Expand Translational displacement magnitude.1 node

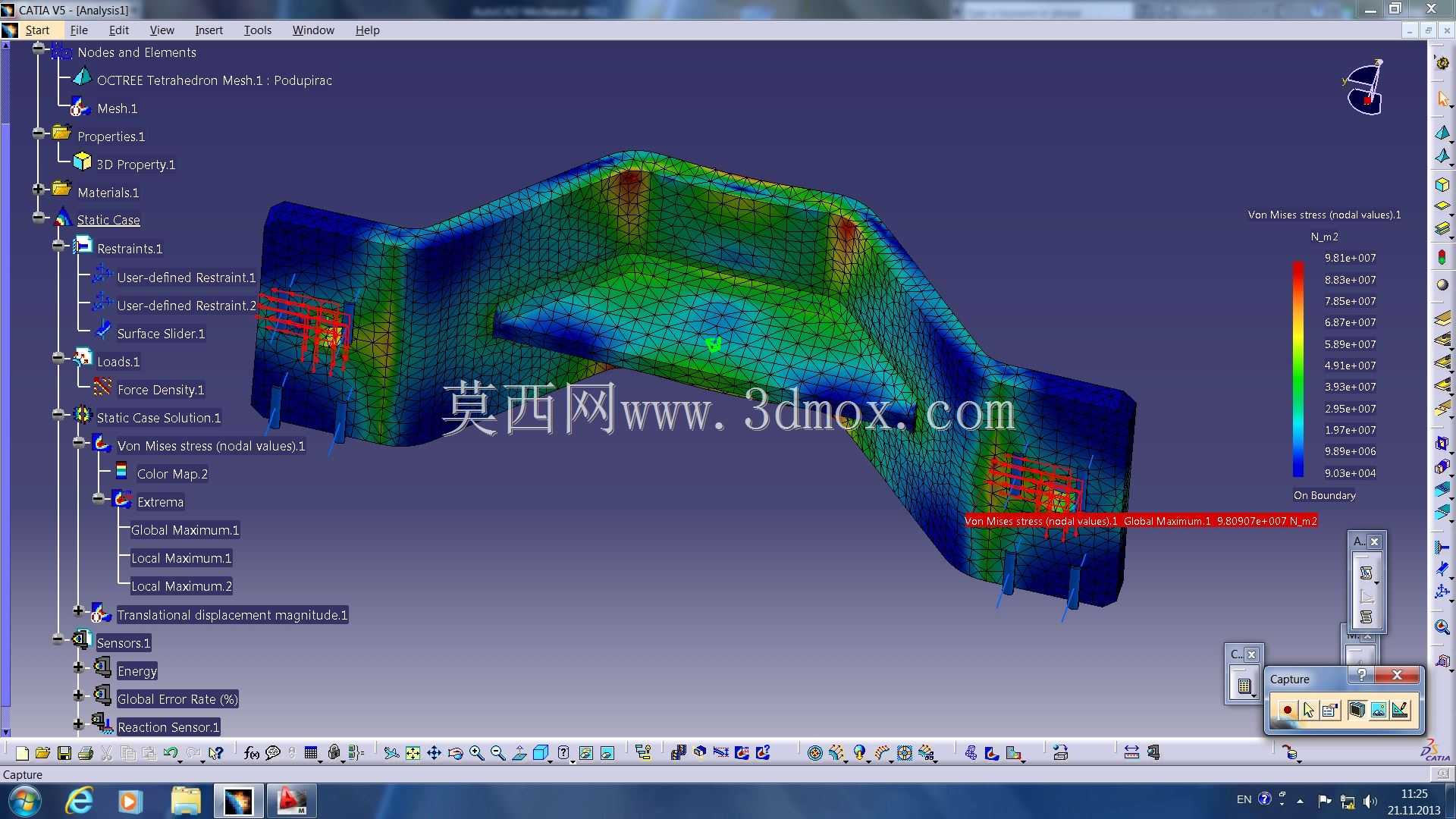[78, 610]
